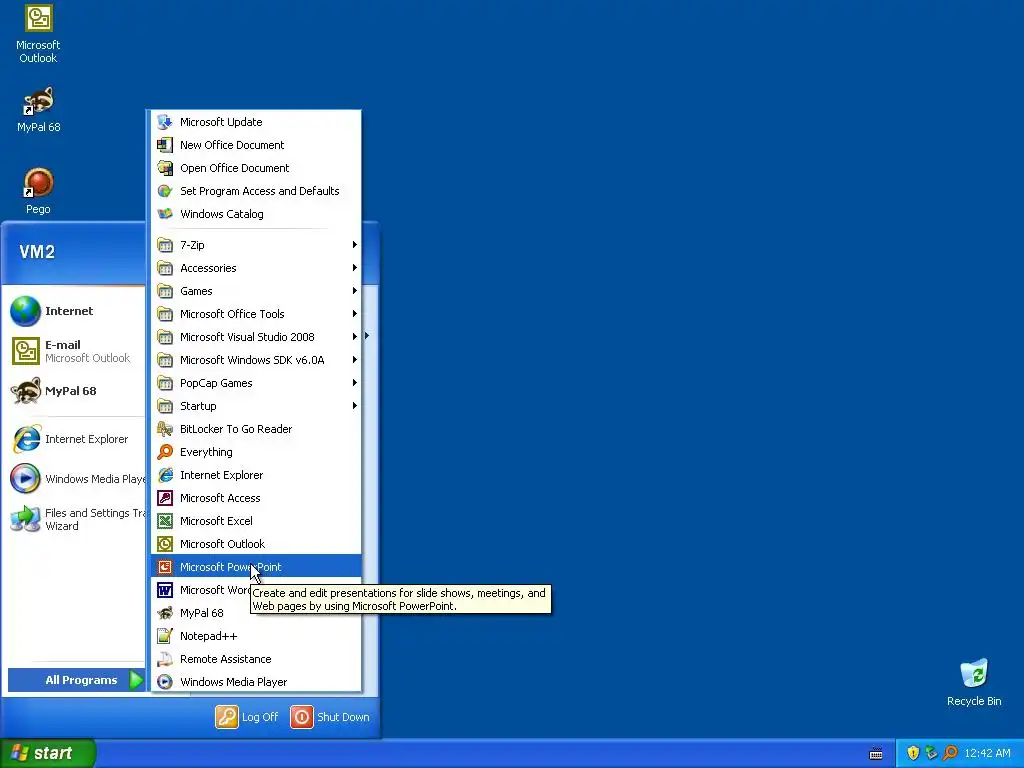Click the Microsoft Word icon
This screenshot has width=1024, height=768.
tap(165, 590)
